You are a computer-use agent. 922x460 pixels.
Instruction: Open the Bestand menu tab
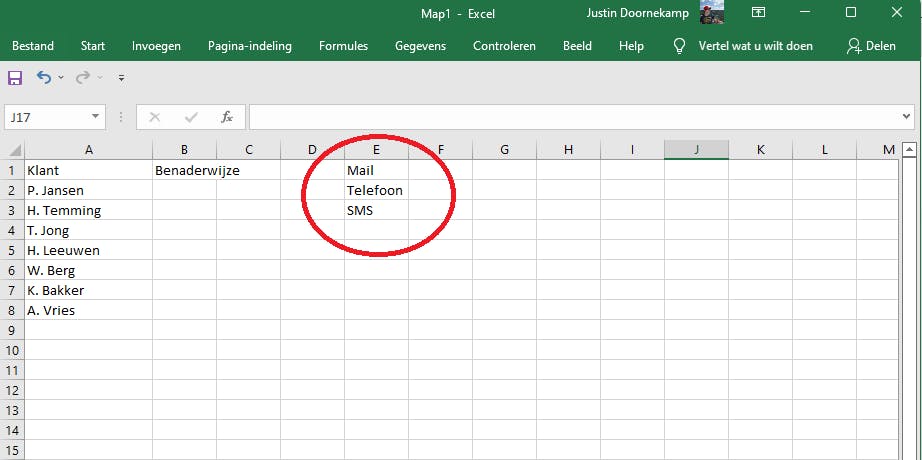pos(33,46)
